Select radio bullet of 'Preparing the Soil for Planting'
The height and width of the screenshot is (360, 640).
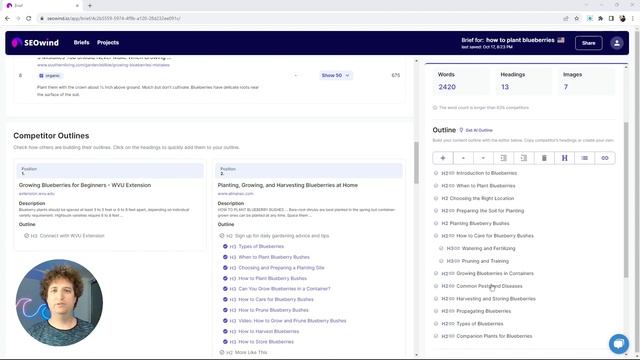click(x=436, y=211)
